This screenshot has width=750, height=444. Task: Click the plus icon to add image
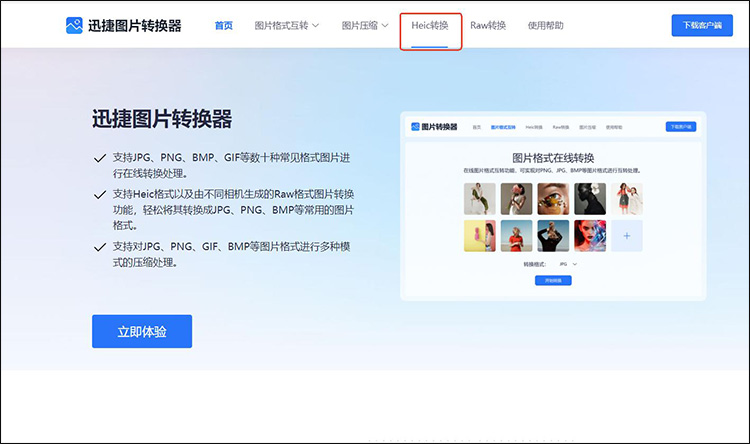(x=626, y=236)
